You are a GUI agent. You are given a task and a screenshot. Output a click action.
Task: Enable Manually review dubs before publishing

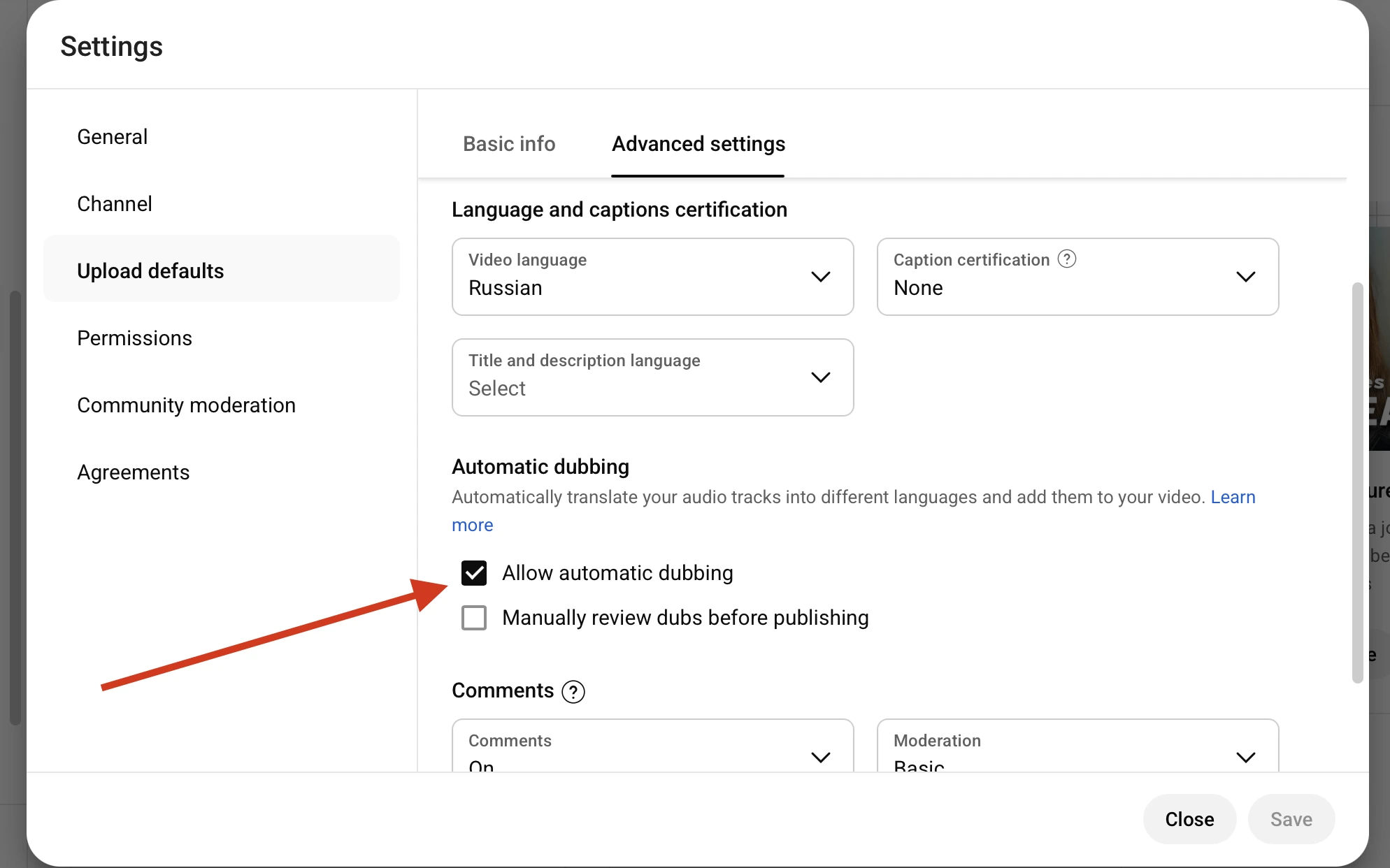[473, 617]
